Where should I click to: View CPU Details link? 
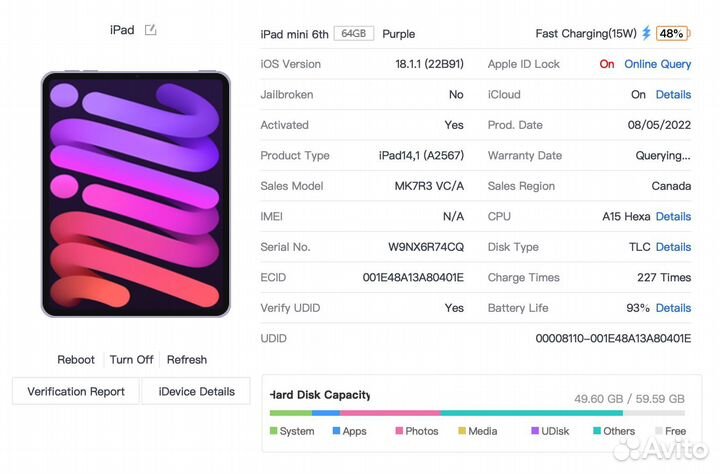[673, 216]
